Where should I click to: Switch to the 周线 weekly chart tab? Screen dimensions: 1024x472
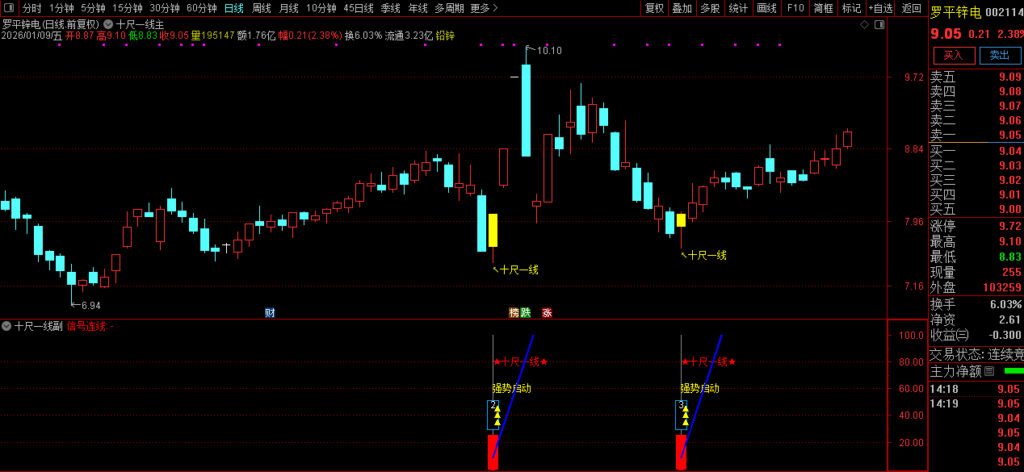(x=261, y=8)
